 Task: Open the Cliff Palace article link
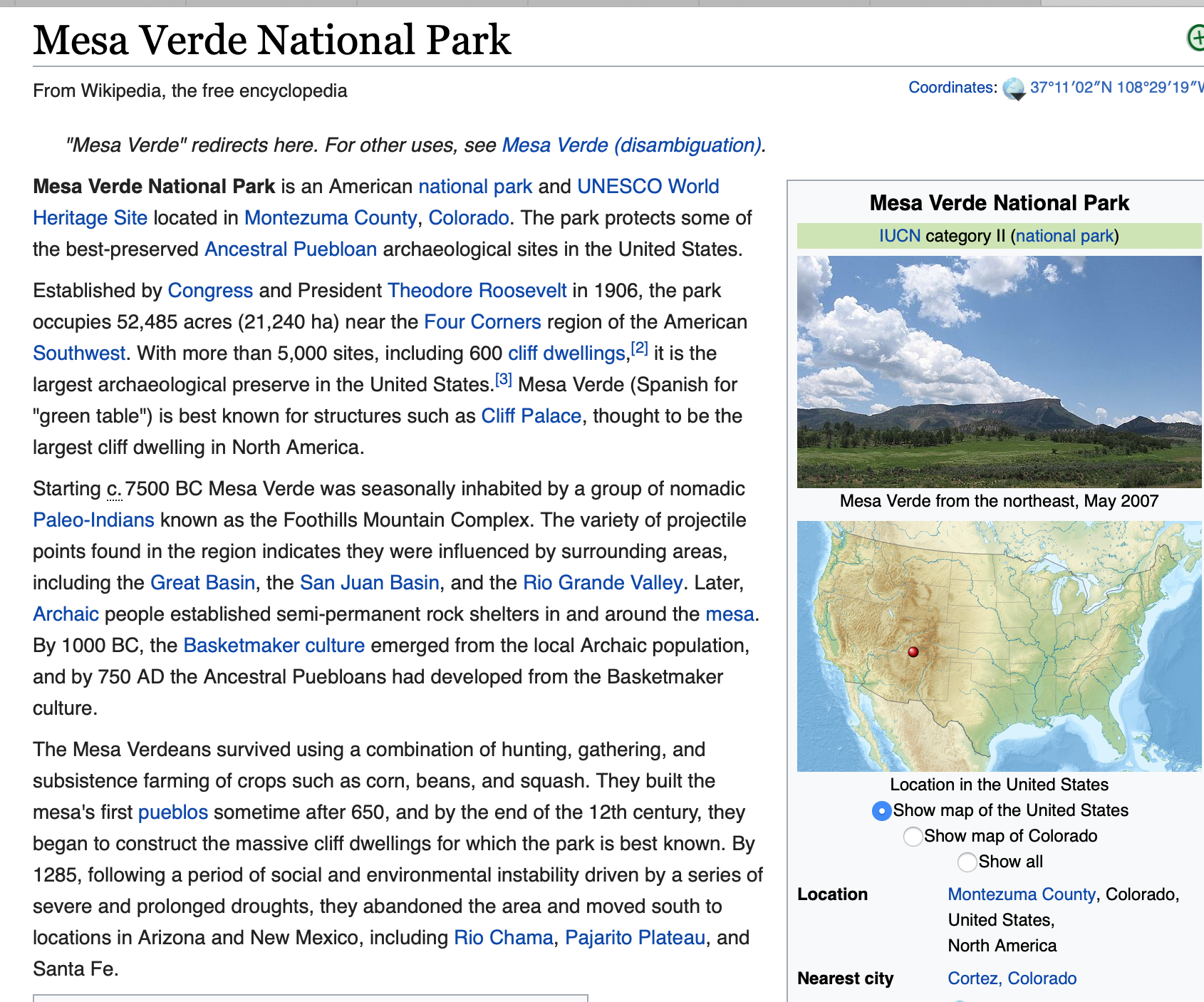tap(531, 416)
